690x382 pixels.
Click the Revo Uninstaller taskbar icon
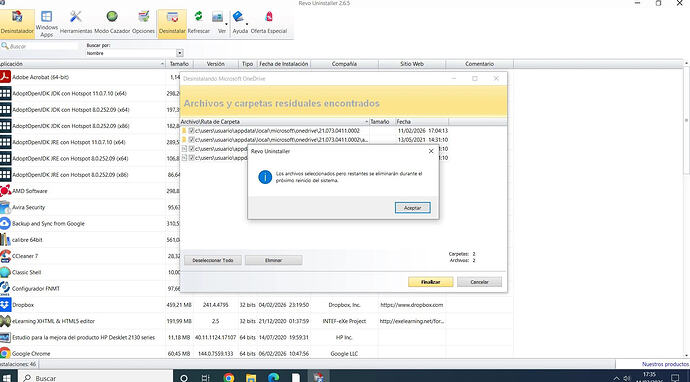pyautogui.click(x=319, y=377)
